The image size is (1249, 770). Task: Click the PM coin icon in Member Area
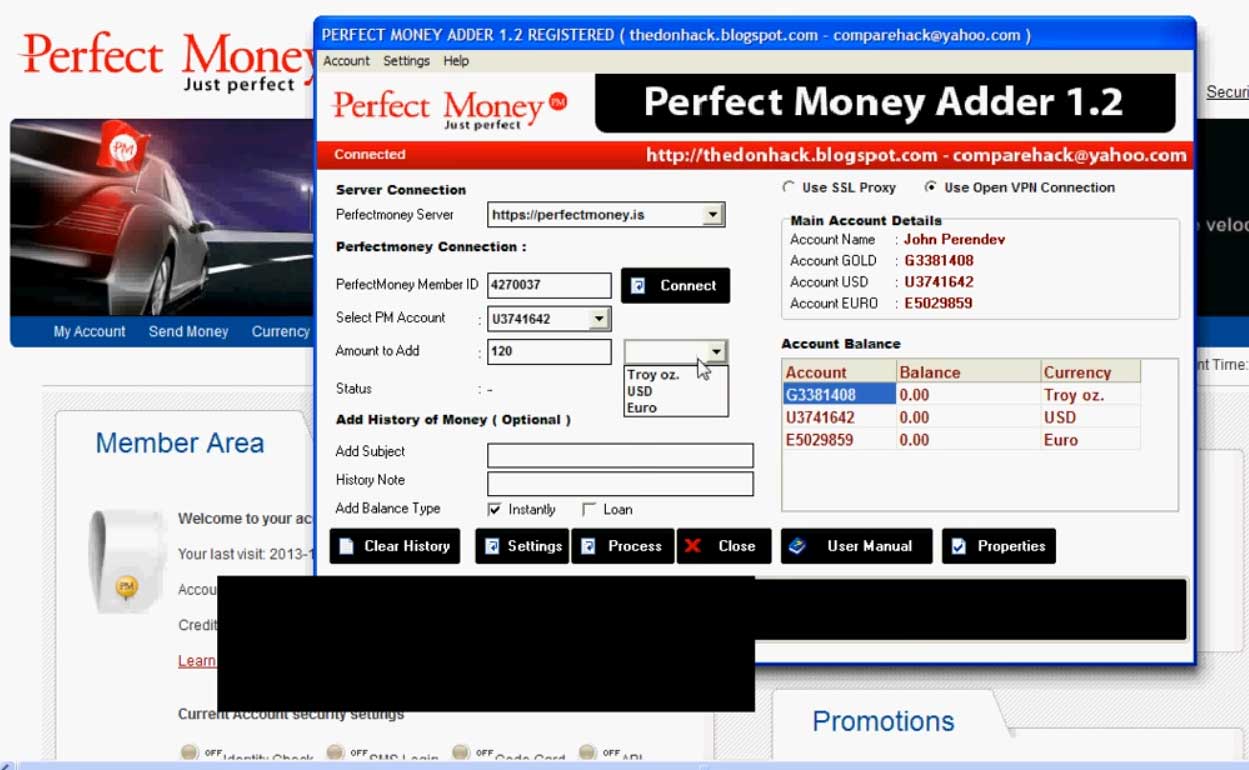click(x=126, y=588)
